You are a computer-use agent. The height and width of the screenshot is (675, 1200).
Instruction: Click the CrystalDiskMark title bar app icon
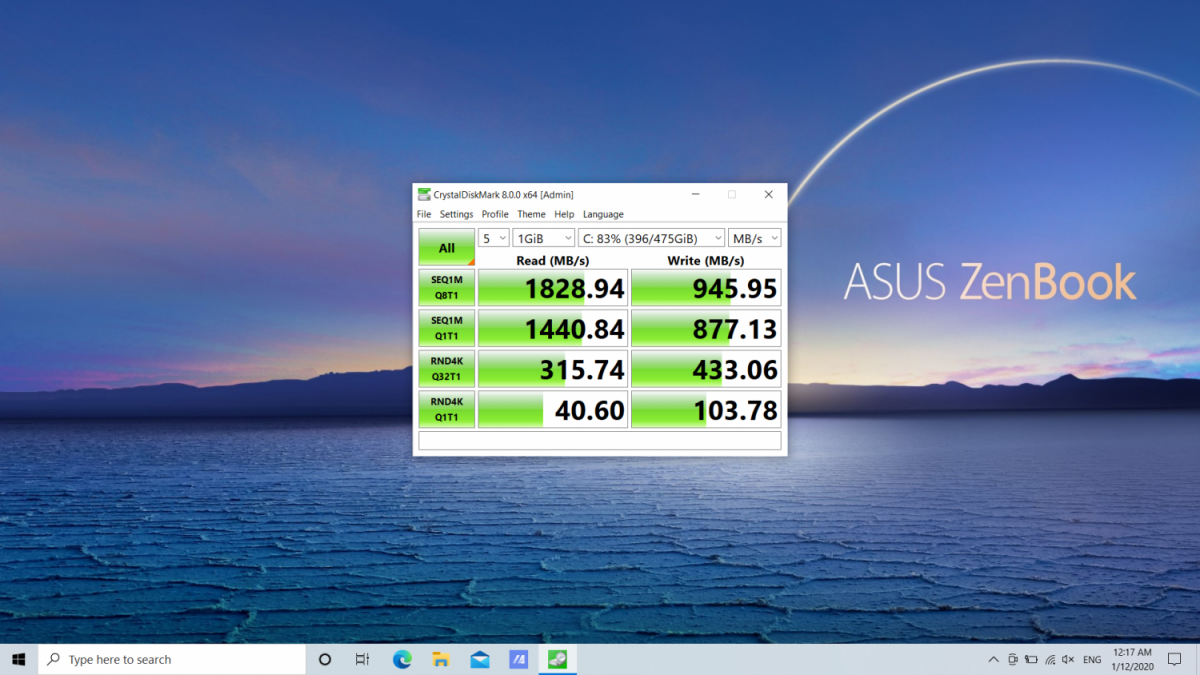click(x=424, y=194)
